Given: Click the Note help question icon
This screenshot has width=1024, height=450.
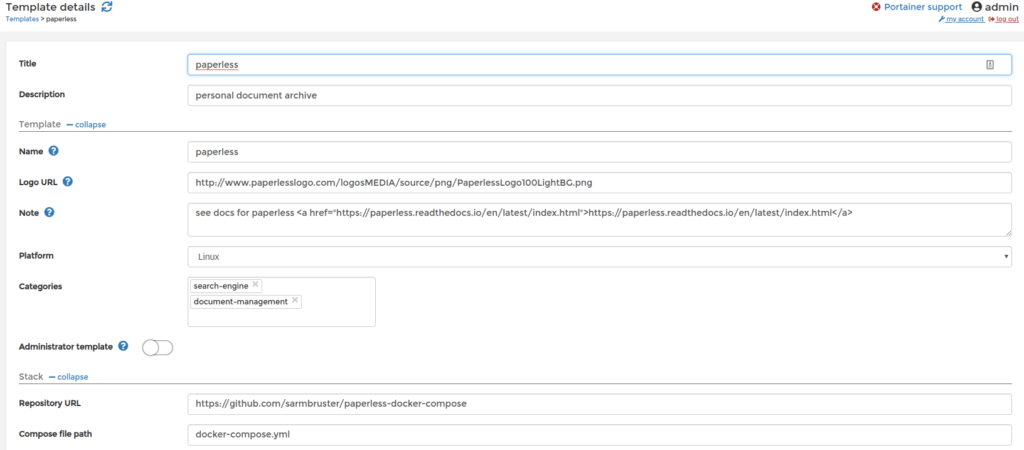Looking at the screenshot, I should tap(49, 212).
